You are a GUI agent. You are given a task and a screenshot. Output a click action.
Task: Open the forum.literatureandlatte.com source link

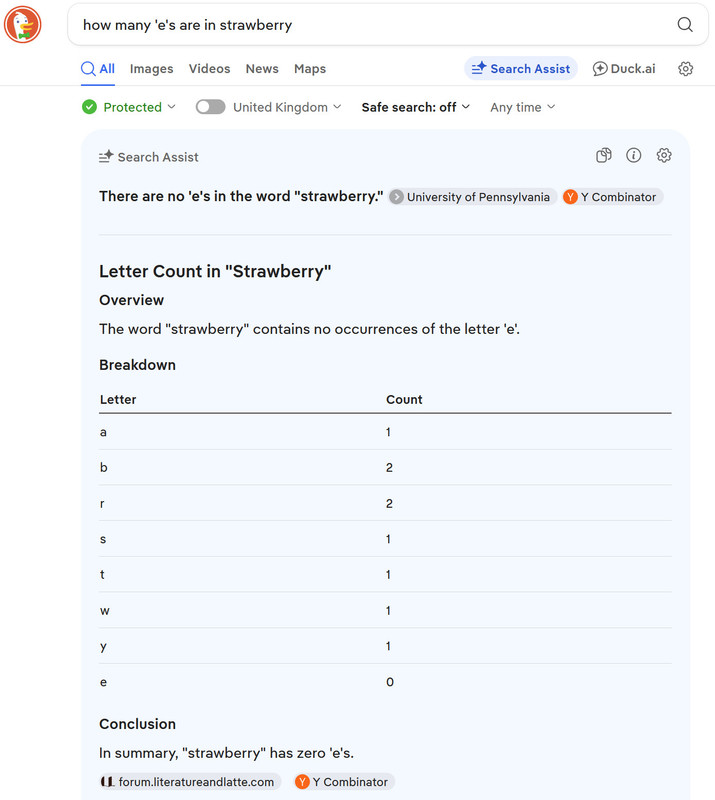point(190,782)
